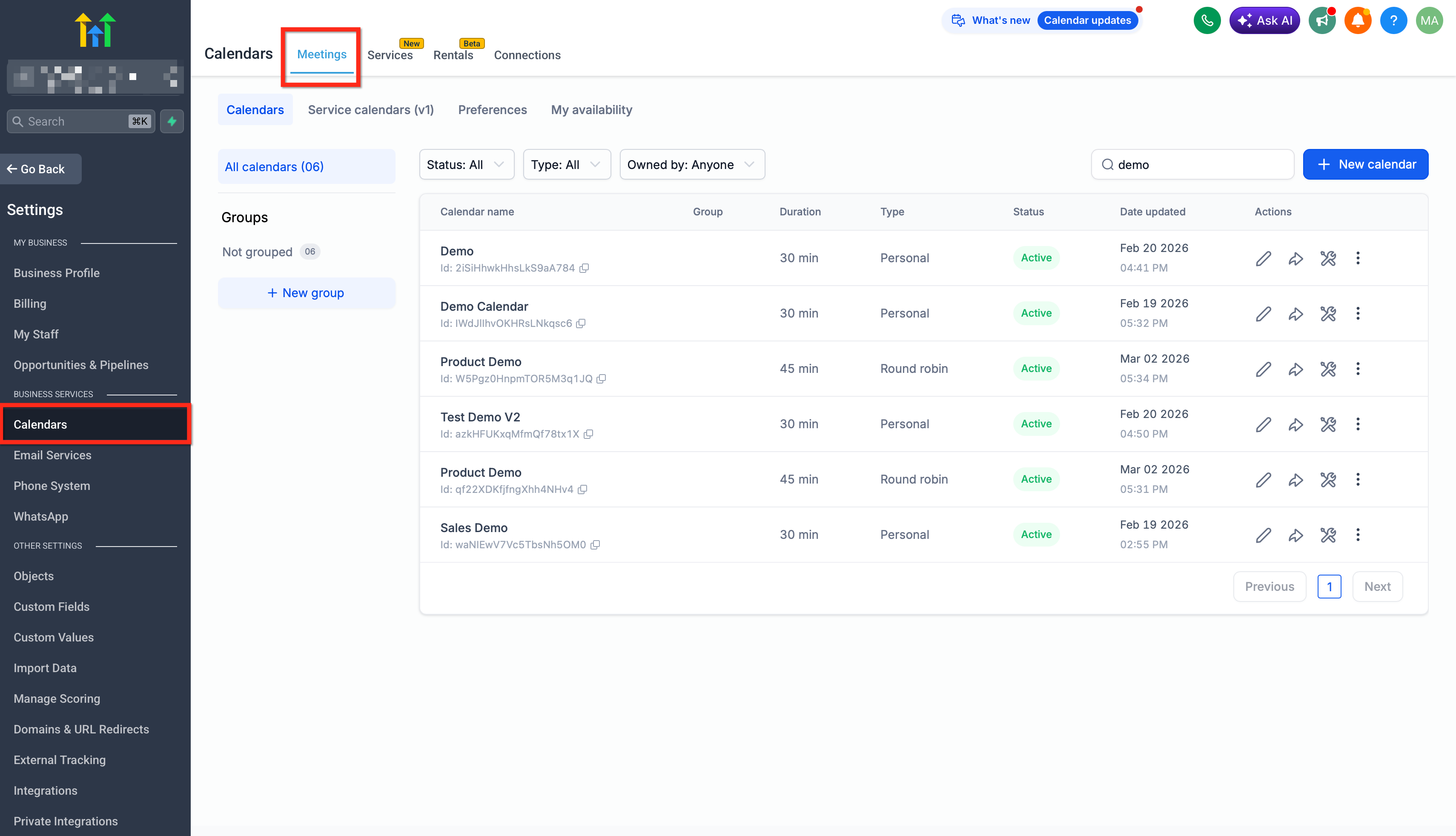Open the Owned by: Anyone dropdown
Screen dimensions: 1456x836
(x=692, y=165)
